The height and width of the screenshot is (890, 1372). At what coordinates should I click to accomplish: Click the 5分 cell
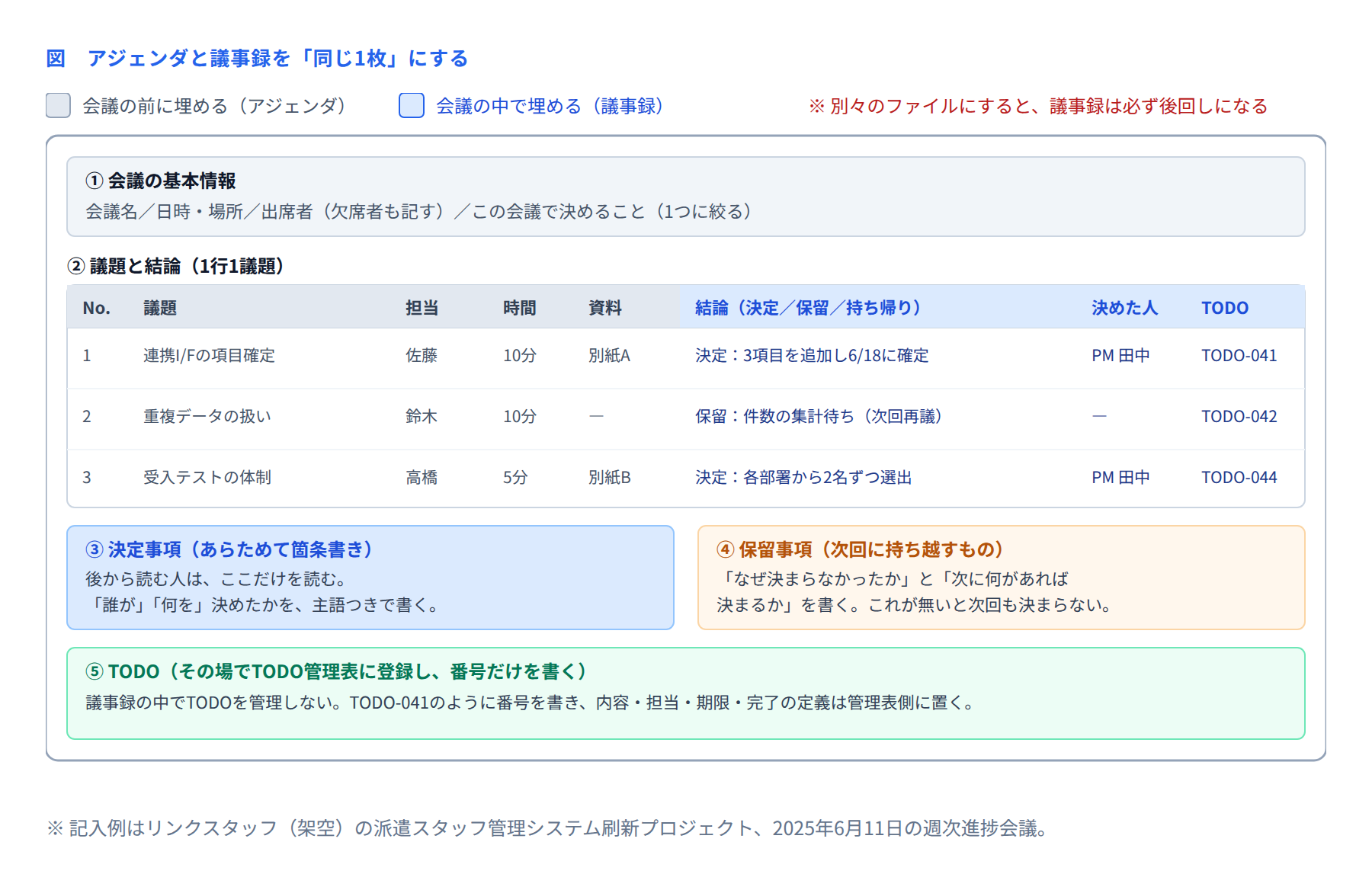pyautogui.click(x=515, y=477)
